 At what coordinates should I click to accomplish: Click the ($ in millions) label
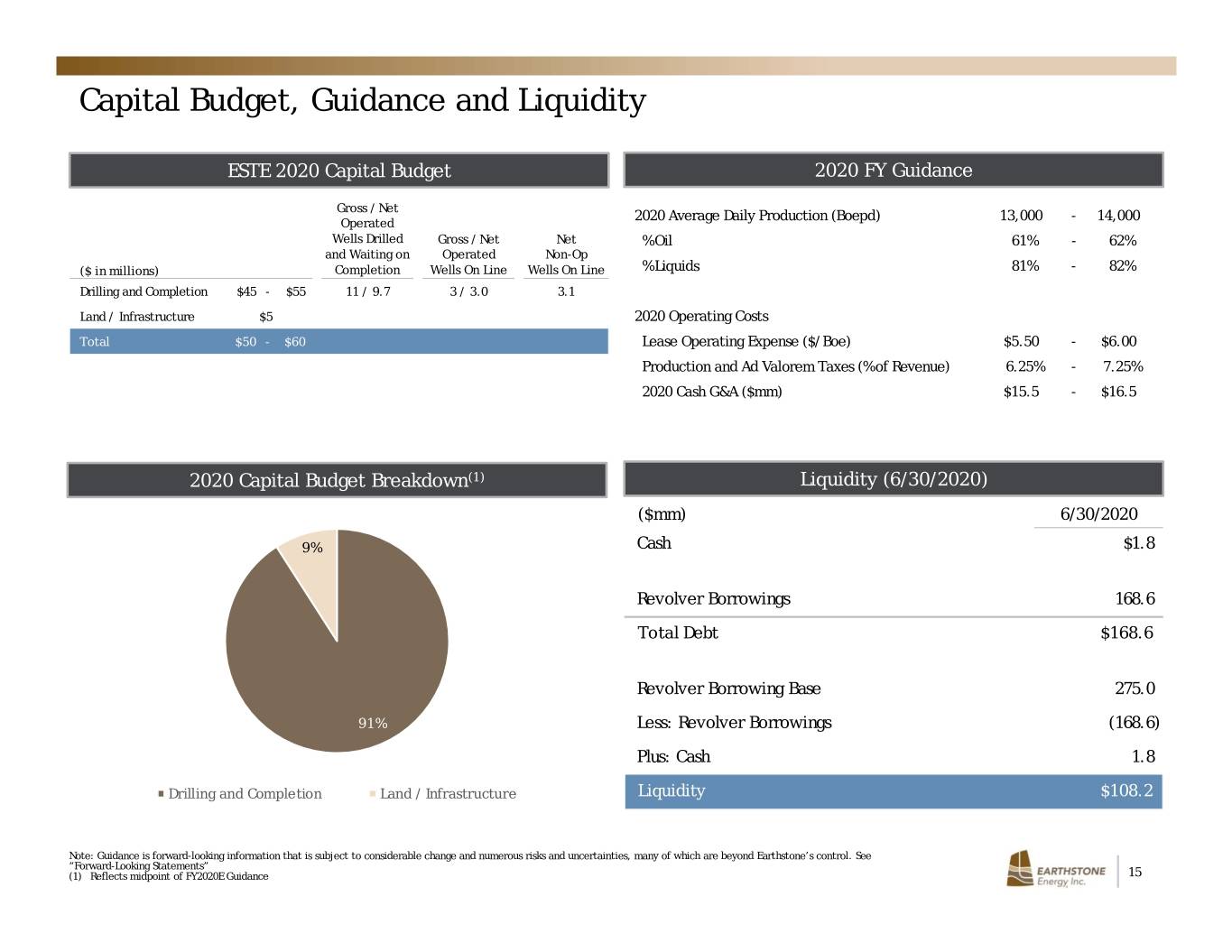pos(119,271)
